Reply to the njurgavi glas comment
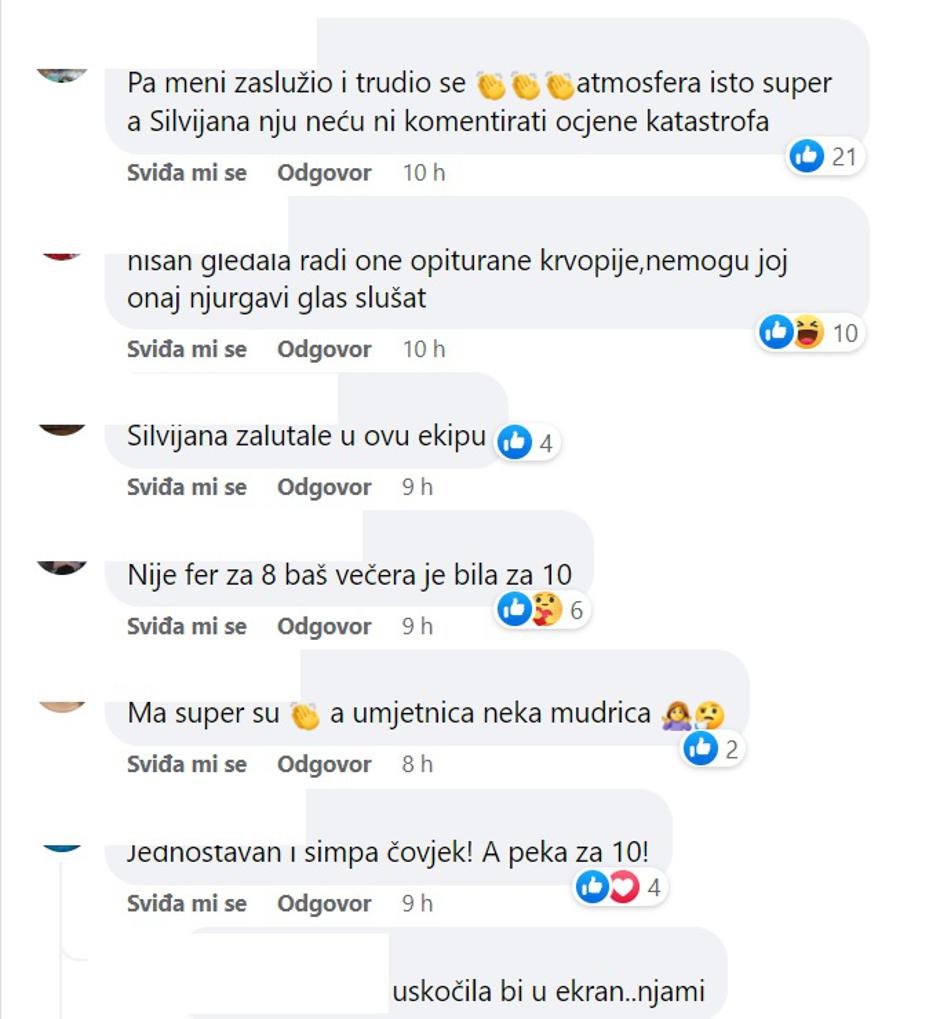Viewport: 940px width, 1019px height. tap(324, 350)
